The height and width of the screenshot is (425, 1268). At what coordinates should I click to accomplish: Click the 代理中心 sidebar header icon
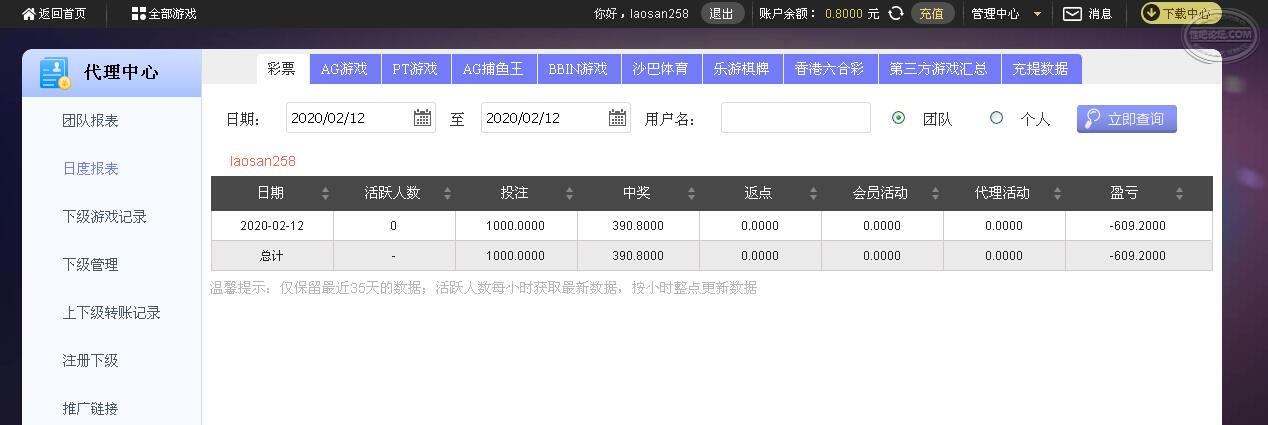point(55,73)
